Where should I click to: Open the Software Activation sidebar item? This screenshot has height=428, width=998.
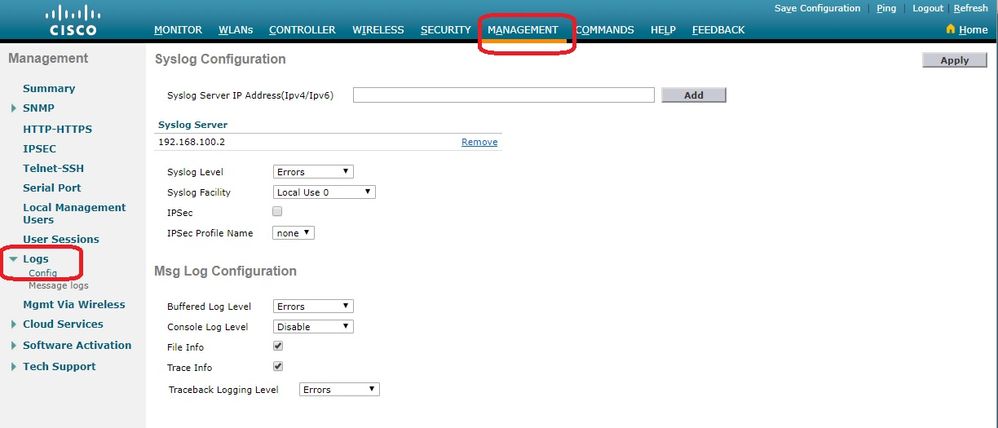click(77, 345)
